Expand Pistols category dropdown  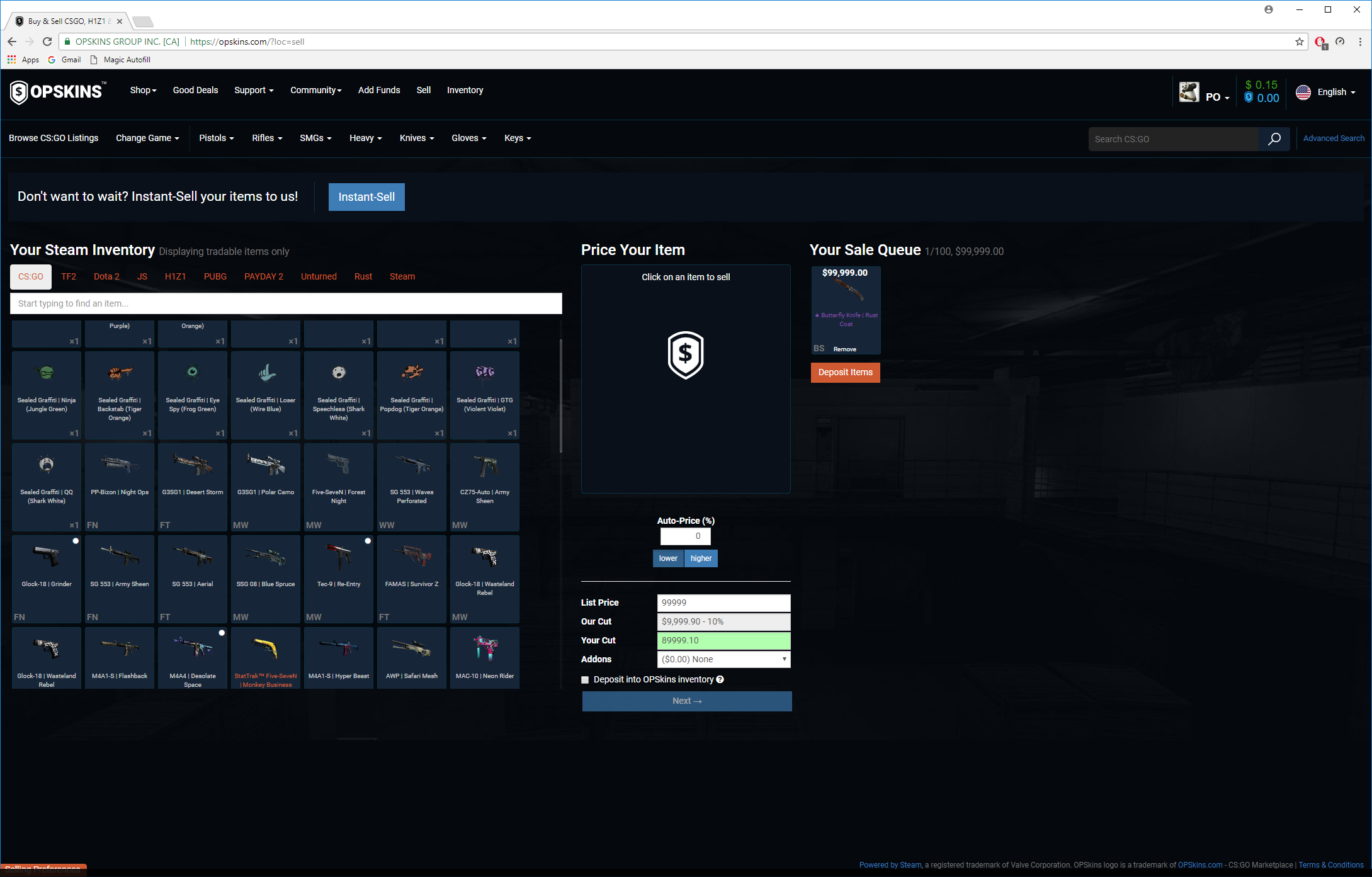tap(216, 138)
